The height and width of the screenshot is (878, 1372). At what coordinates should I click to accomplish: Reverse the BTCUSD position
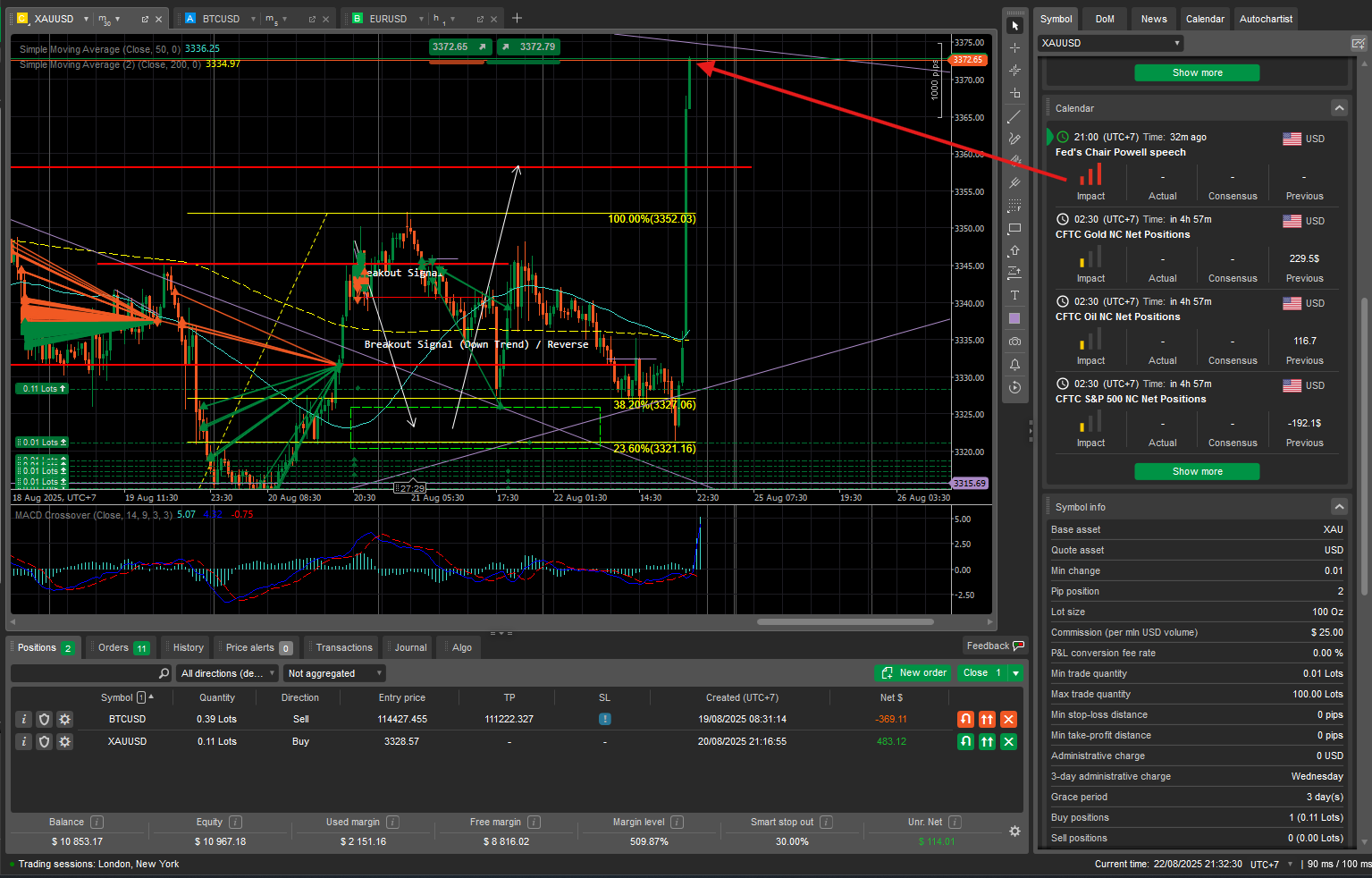click(x=965, y=719)
